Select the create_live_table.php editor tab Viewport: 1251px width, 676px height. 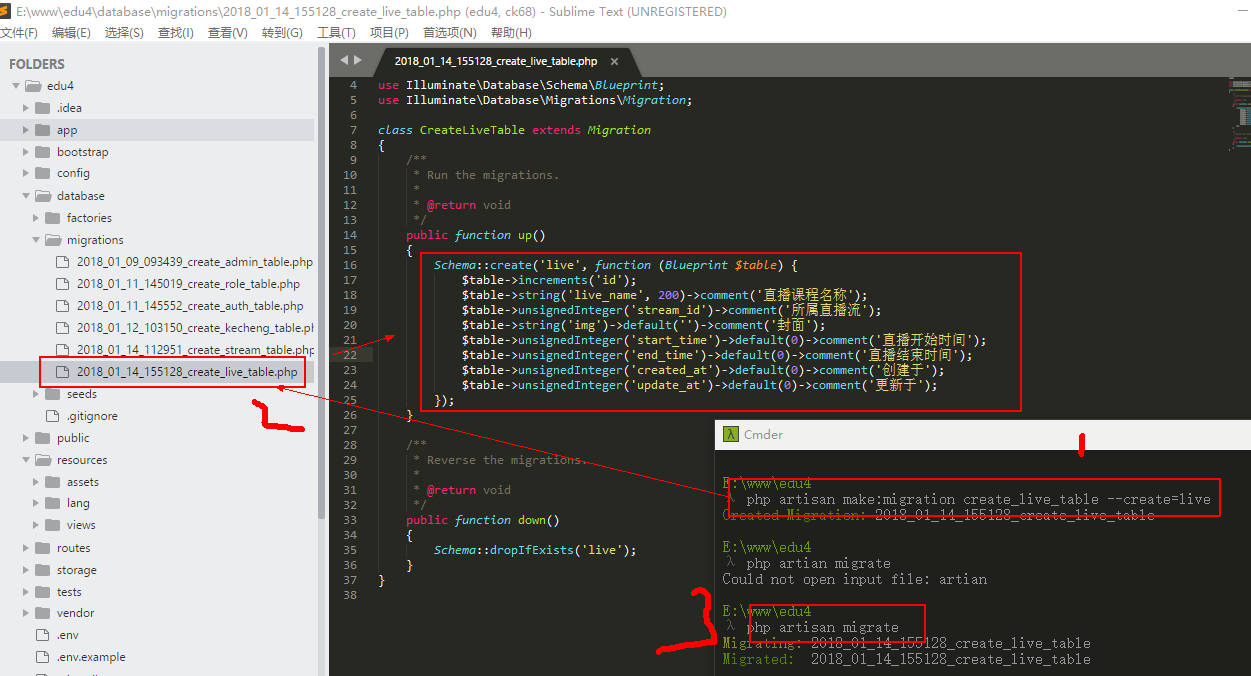pyautogui.click(x=495, y=61)
